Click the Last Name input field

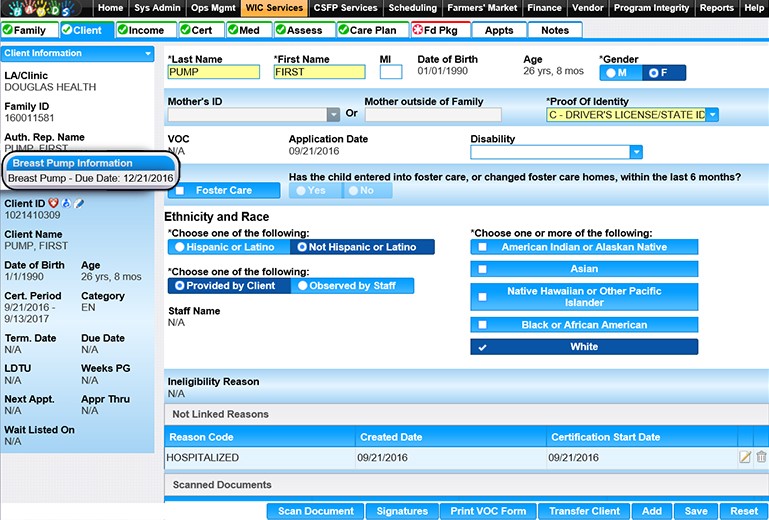tap(213, 72)
